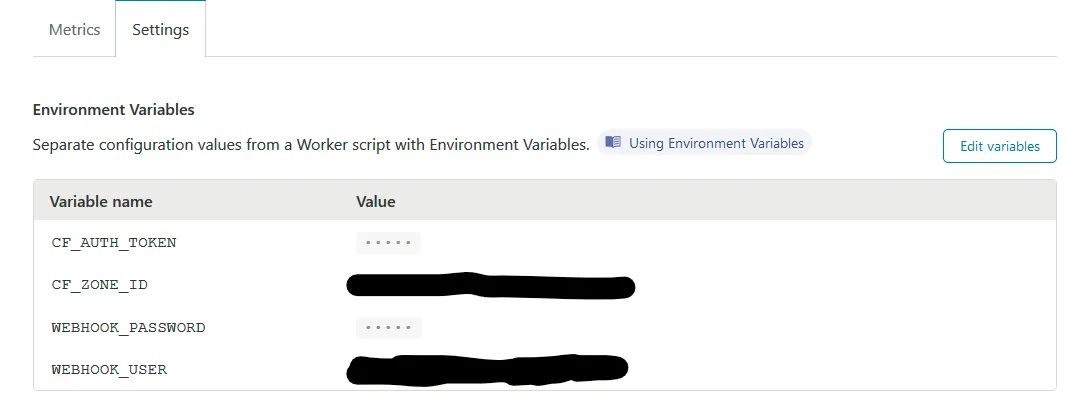Switch to the Metrics tab
1067x408 pixels.
pyautogui.click(x=74, y=29)
